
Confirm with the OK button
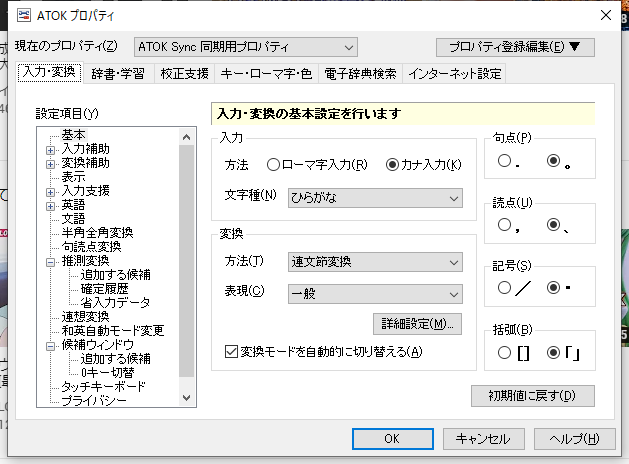point(393,439)
